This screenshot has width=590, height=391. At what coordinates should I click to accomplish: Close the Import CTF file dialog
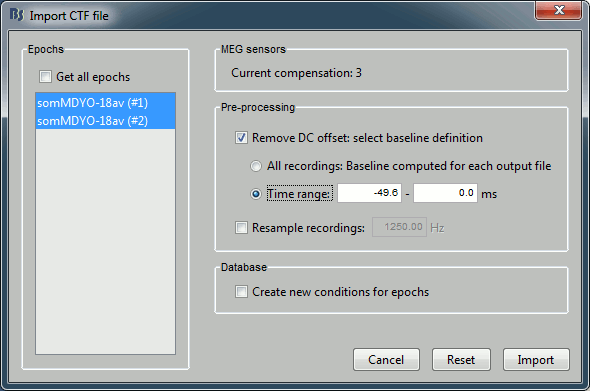point(558,10)
